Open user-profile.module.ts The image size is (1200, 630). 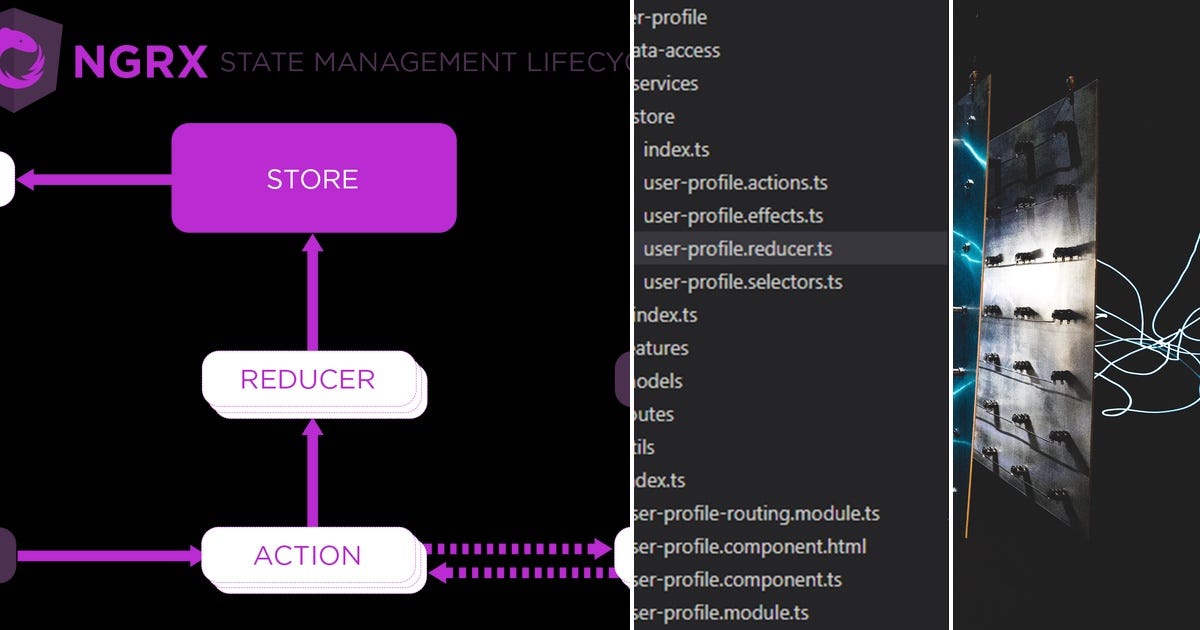click(x=716, y=611)
